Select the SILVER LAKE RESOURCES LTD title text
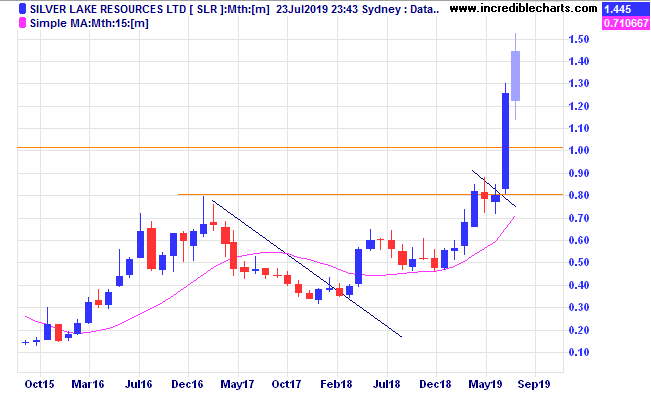The image size is (651, 395). point(108,9)
